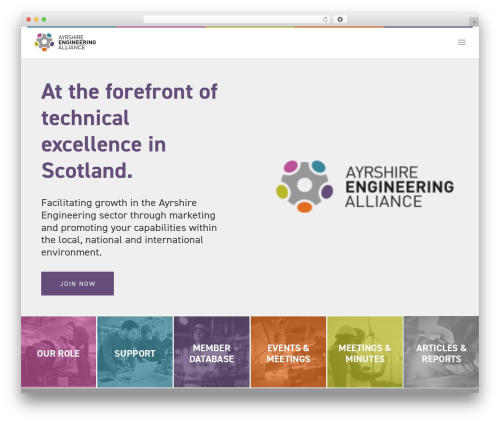Open the OUR ROLE tile

[x=58, y=352]
